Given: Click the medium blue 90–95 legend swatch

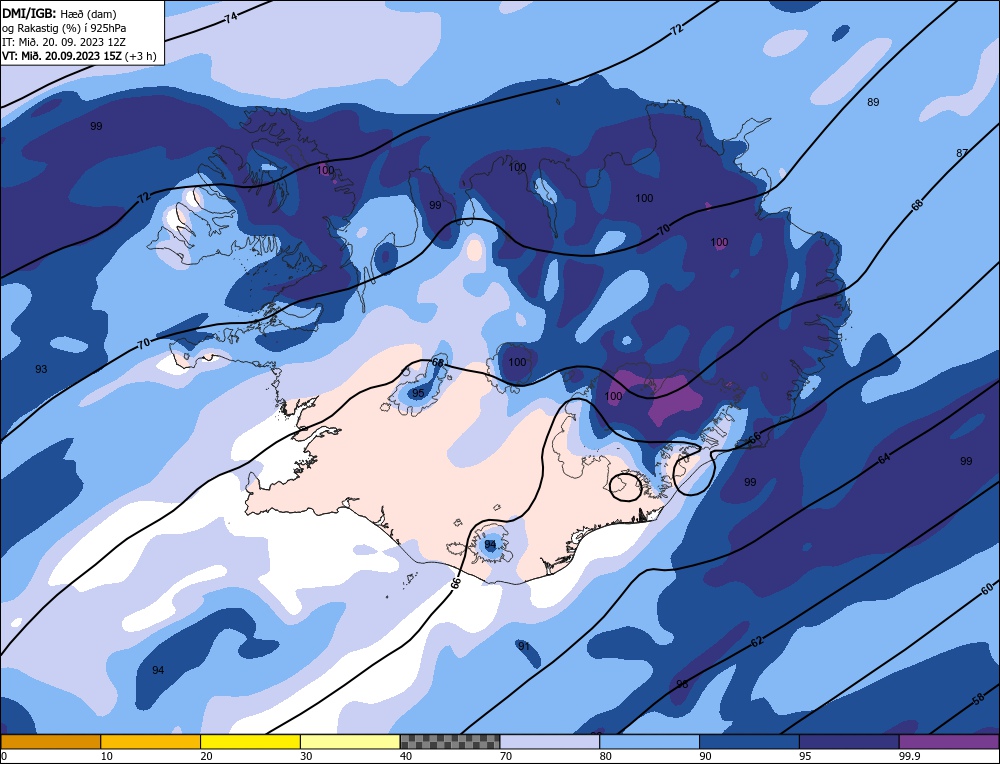Looking at the screenshot, I should click(x=749, y=741).
